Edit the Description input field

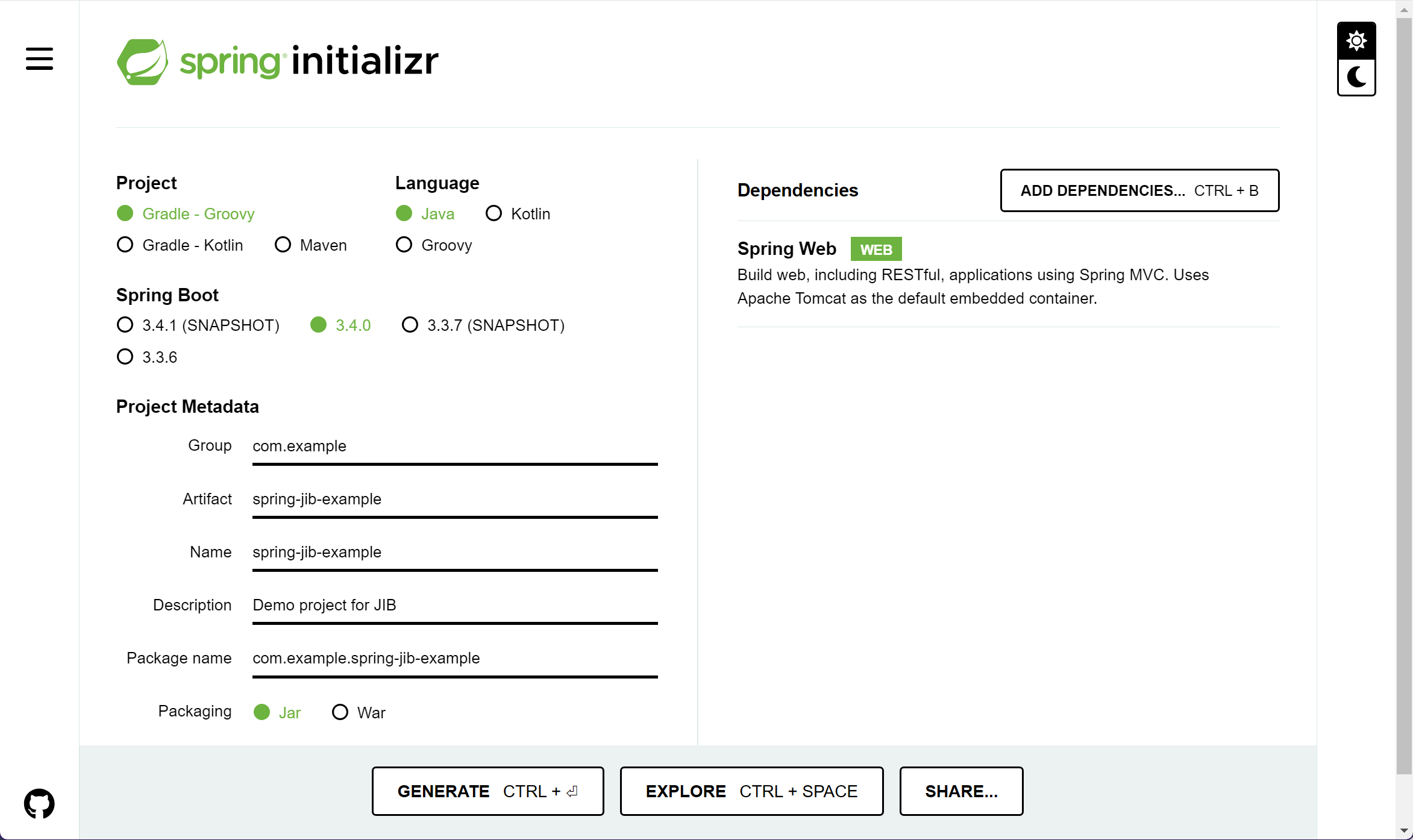coord(455,606)
